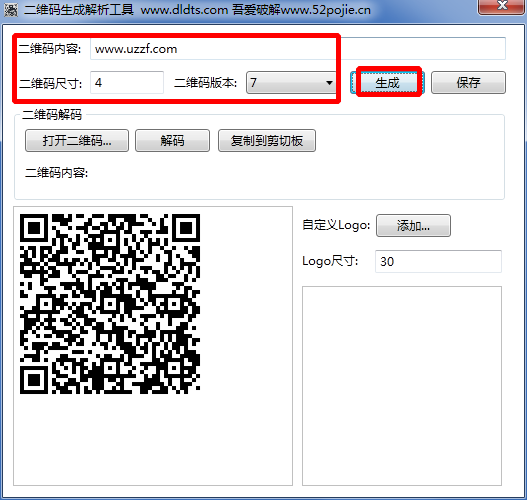The image size is (527, 500).
Task: Open a QR image via 打开二维码...
Action: [77, 140]
